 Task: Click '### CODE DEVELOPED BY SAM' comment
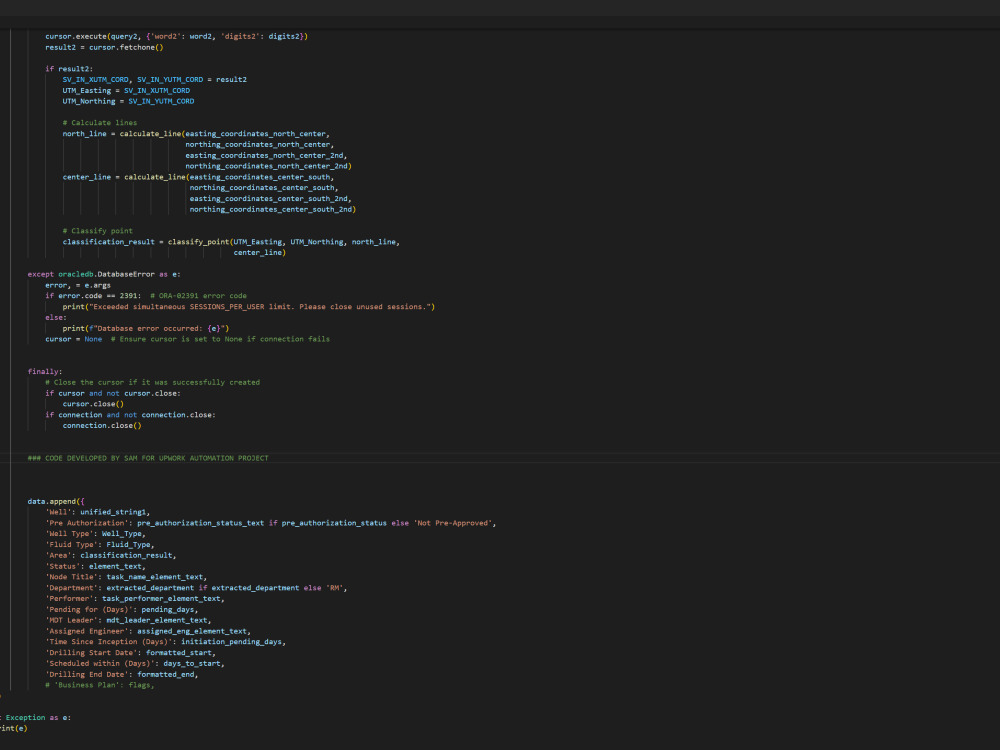[x=148, y=458]
